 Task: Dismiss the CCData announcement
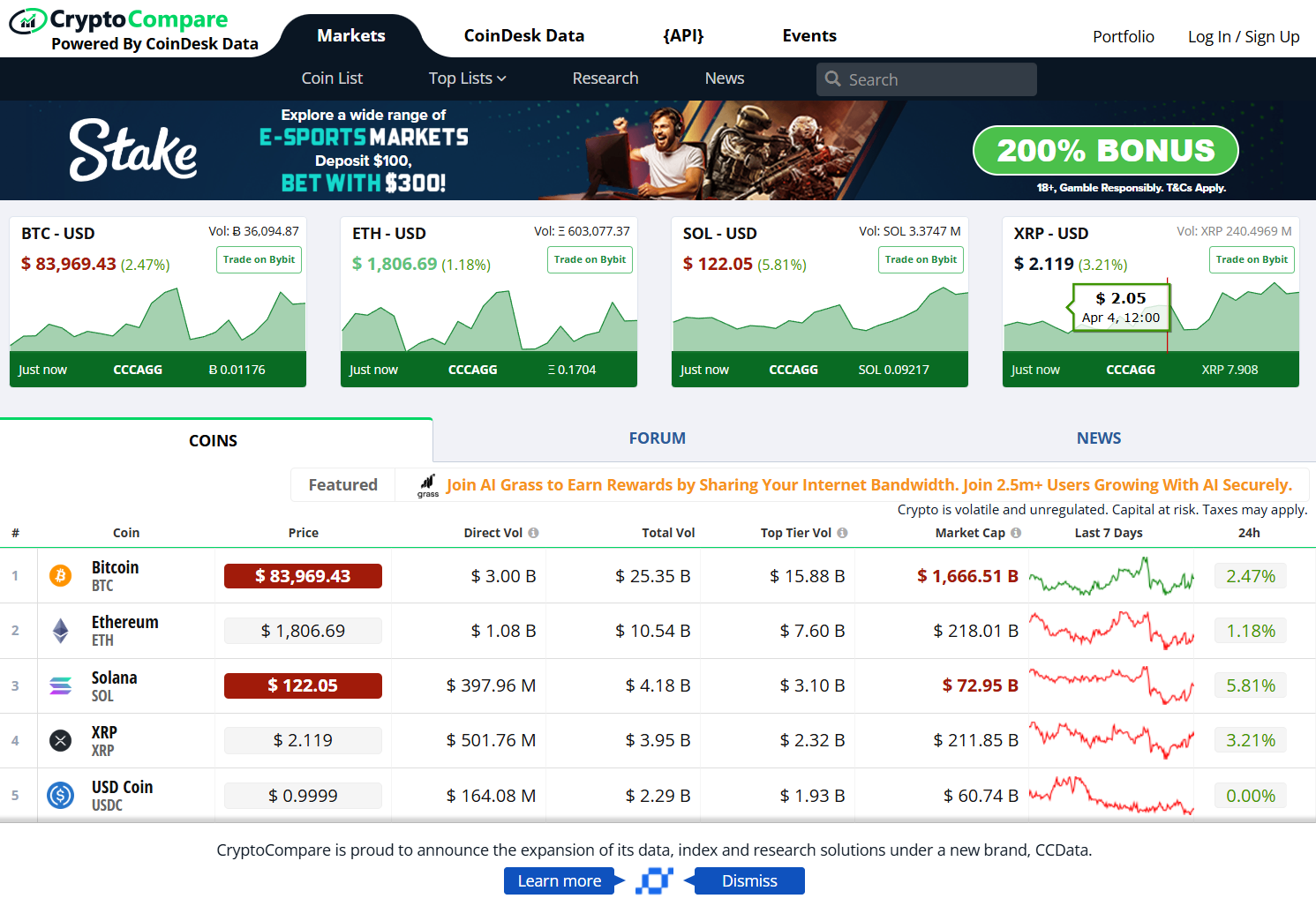[x=749, y=881]
